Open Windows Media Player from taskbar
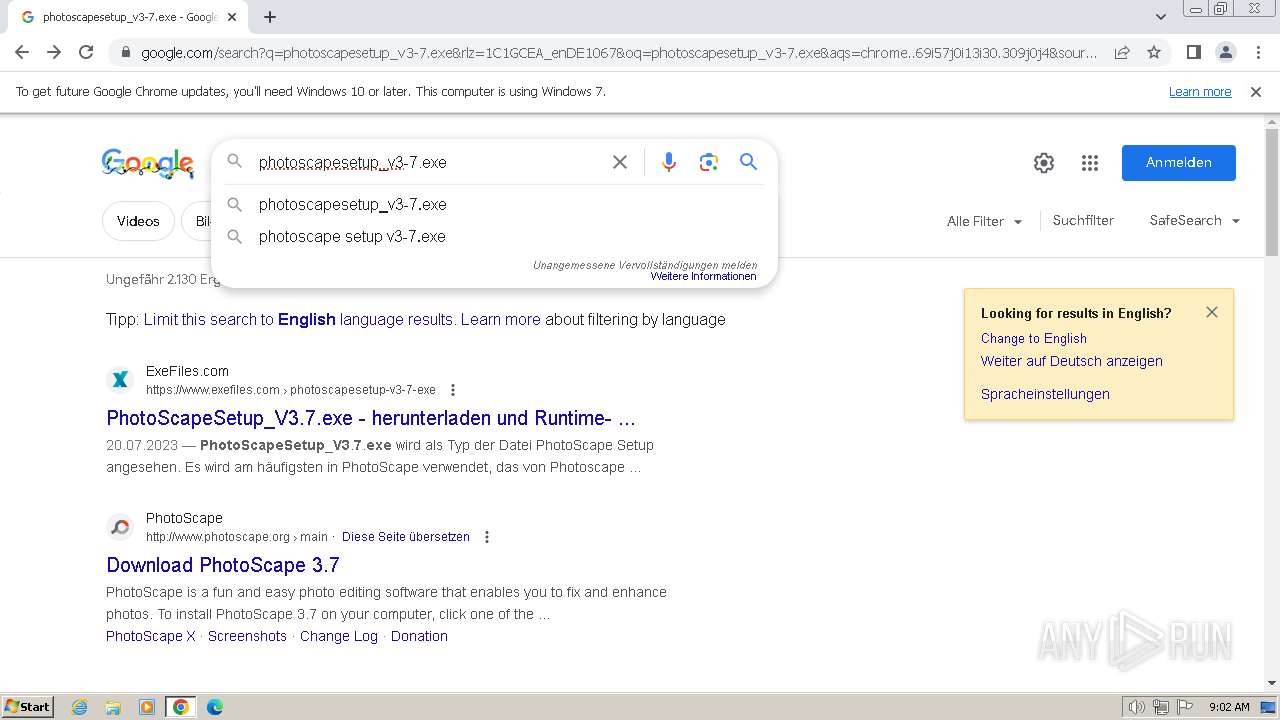This screenshot has height=720, width=1280. (147, 707)
